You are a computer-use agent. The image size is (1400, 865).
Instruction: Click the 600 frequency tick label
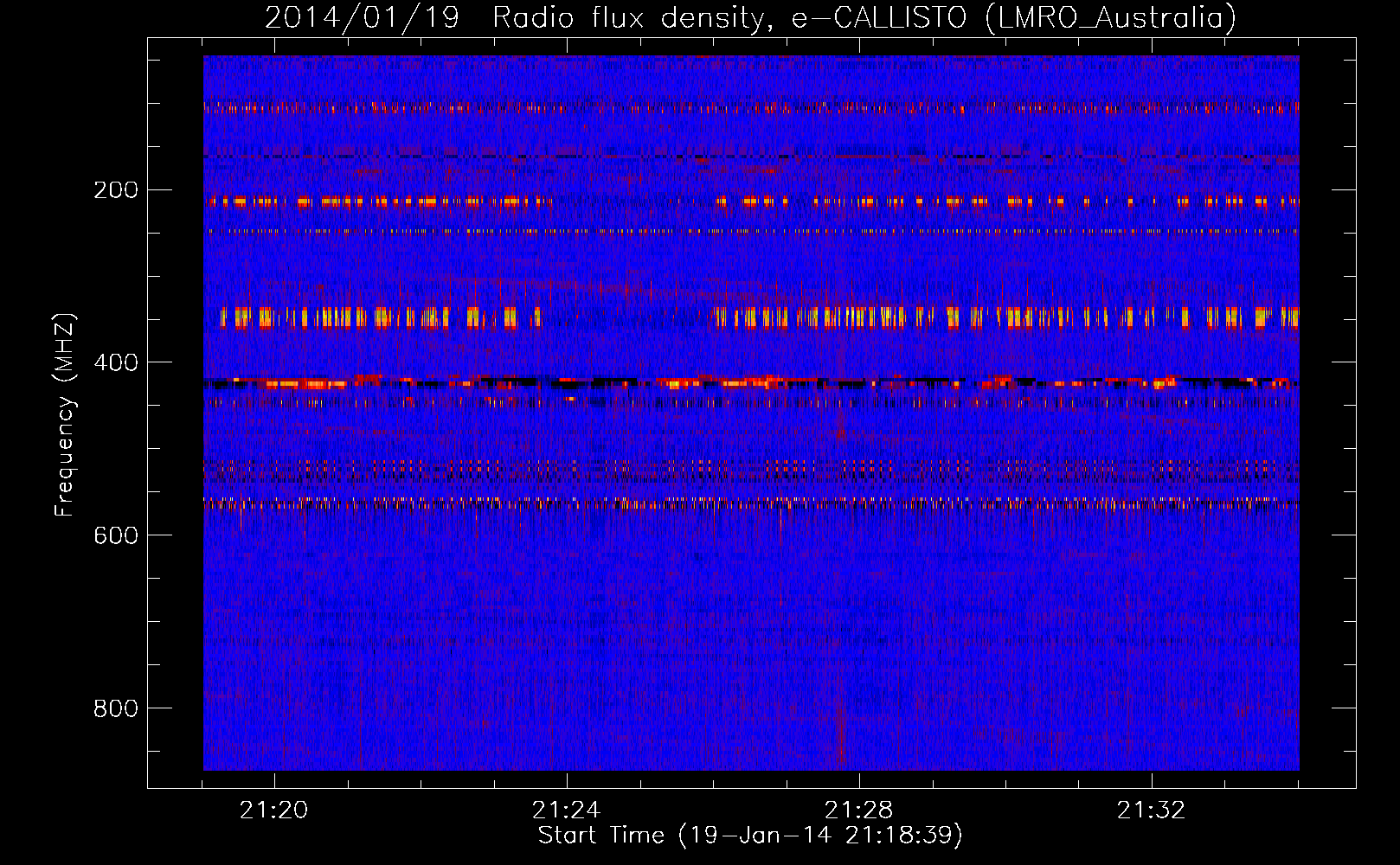[115, 535]
